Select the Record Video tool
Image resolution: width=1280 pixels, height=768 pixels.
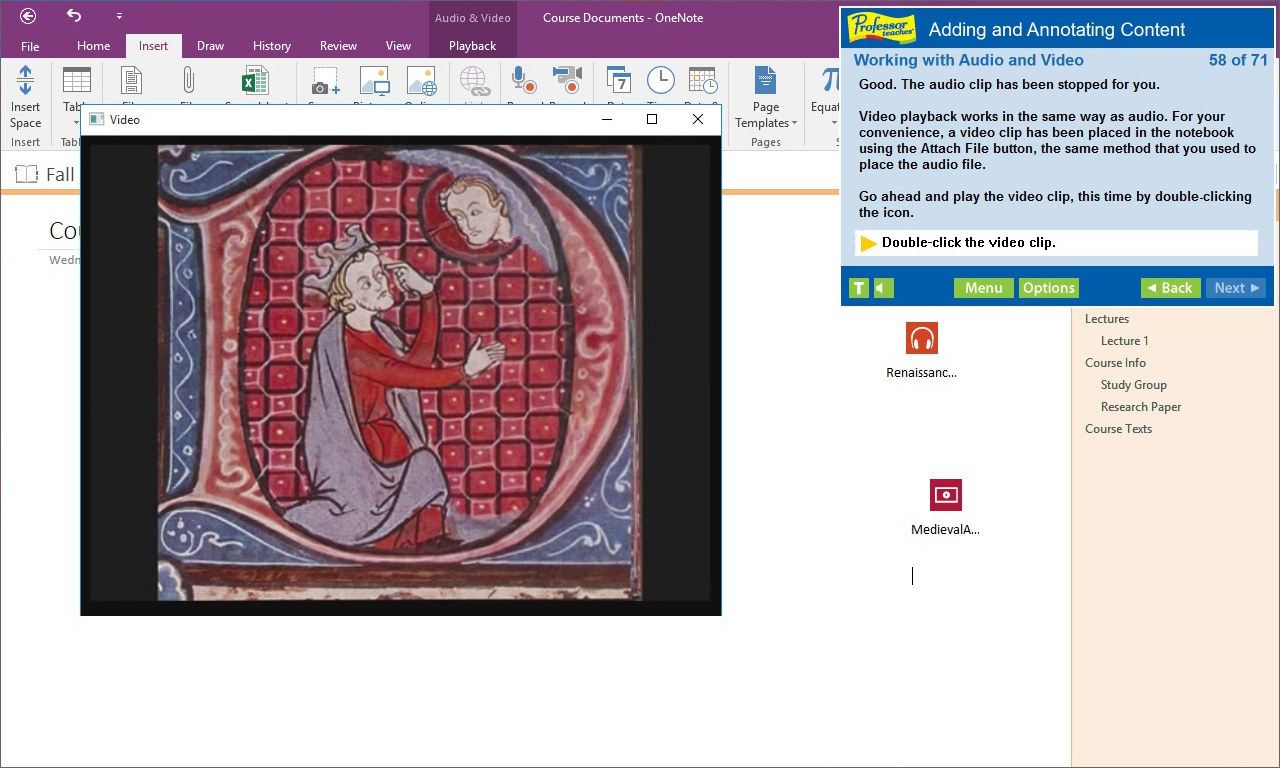click(x=568, y=80)
